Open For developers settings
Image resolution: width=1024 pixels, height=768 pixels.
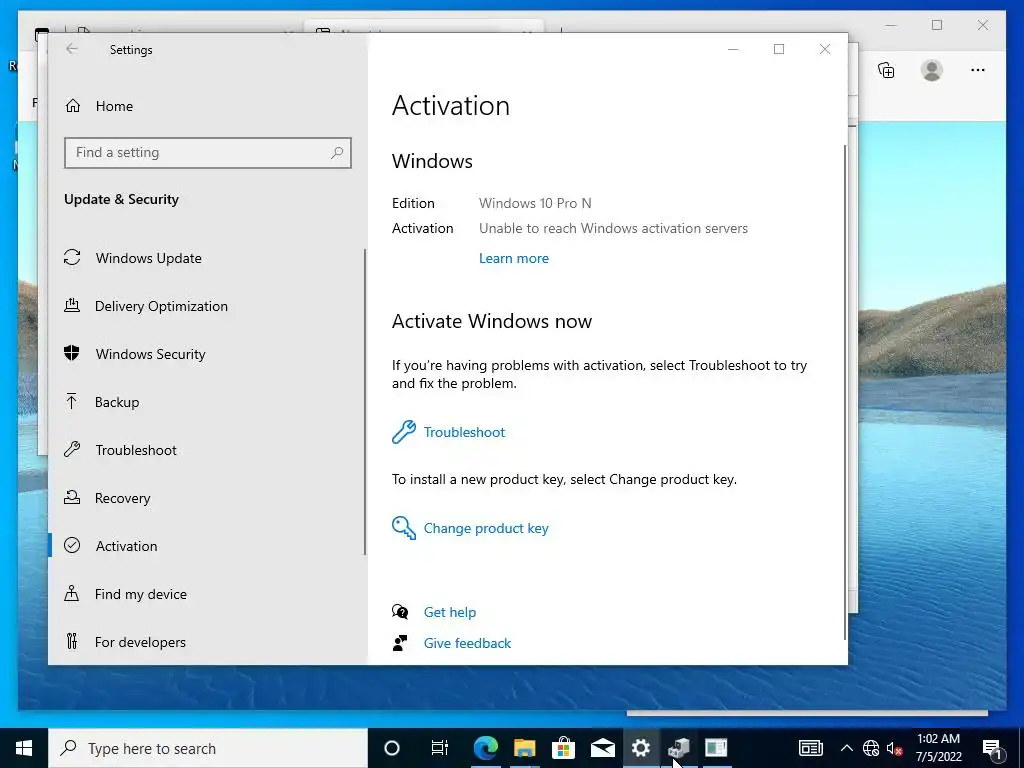(125, 642)
